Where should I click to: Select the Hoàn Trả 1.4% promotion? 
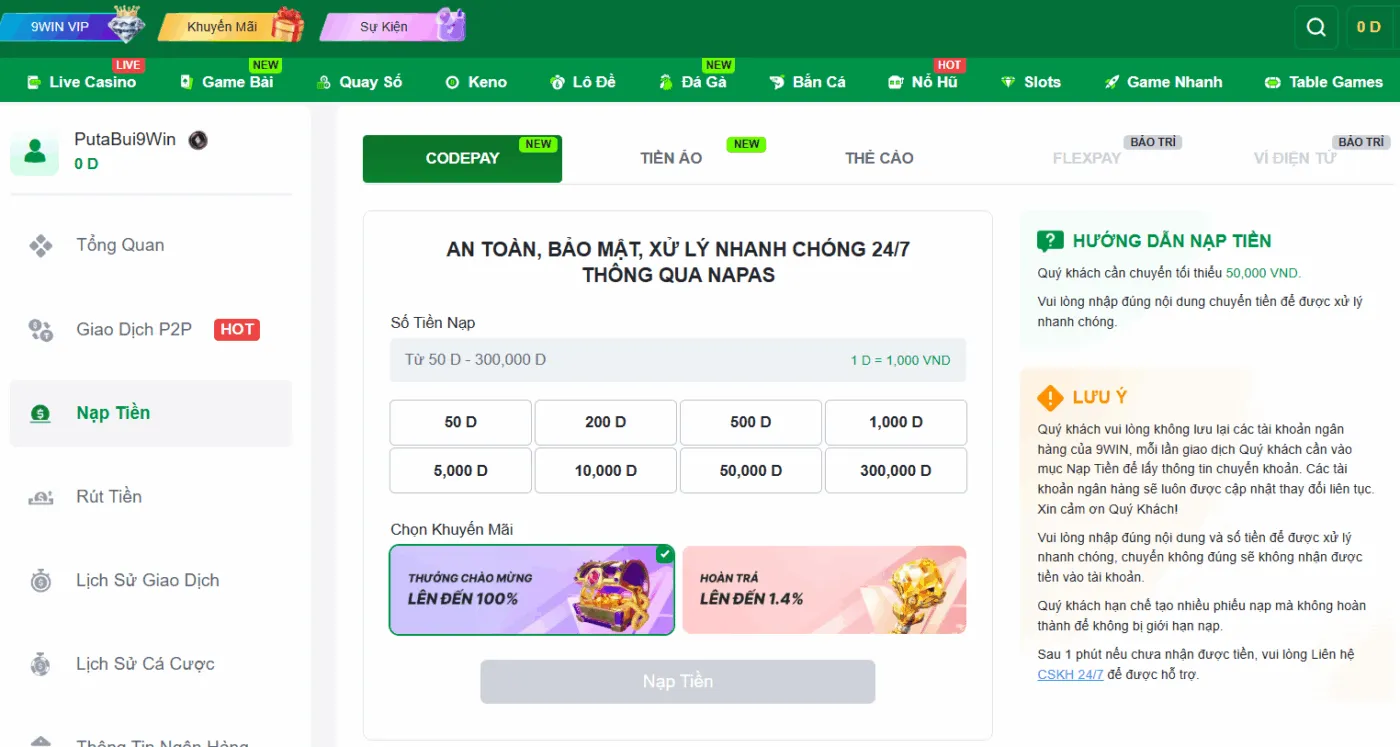(x=823, y=589)
